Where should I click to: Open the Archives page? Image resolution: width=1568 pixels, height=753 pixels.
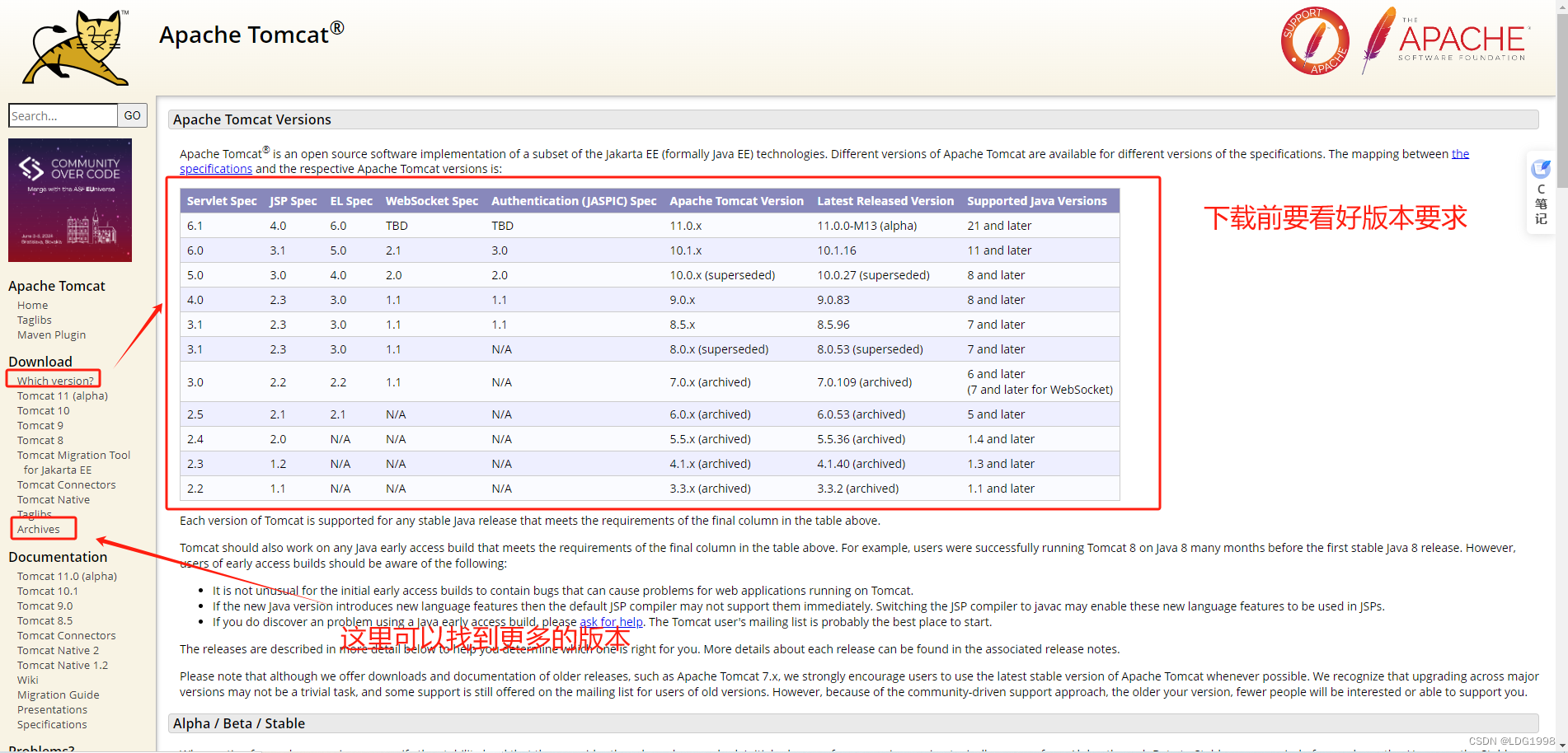pos(38,528)
